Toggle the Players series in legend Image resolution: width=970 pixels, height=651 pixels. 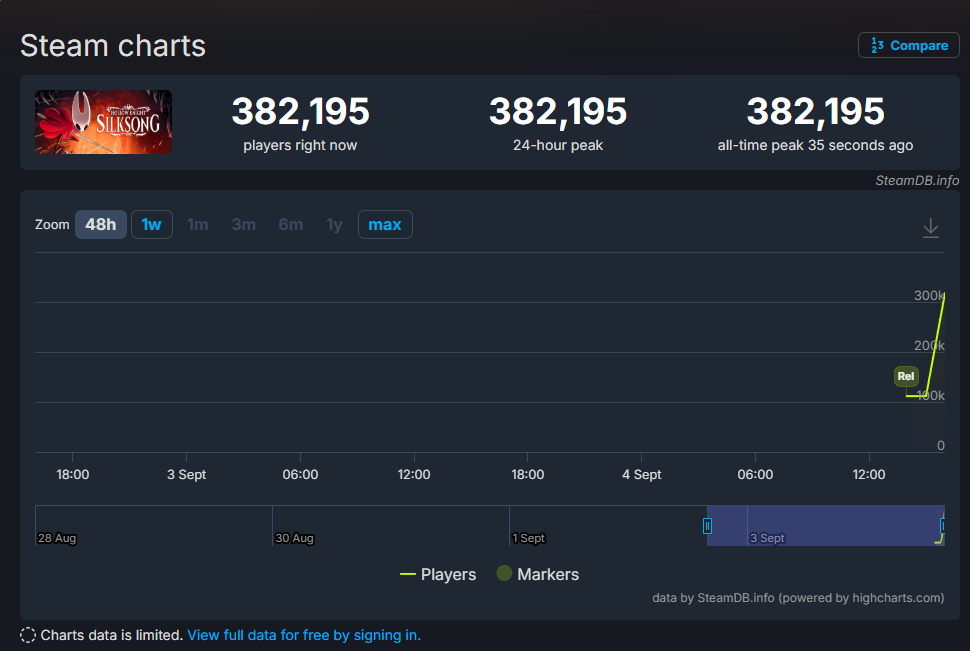(x=438, y=574)
